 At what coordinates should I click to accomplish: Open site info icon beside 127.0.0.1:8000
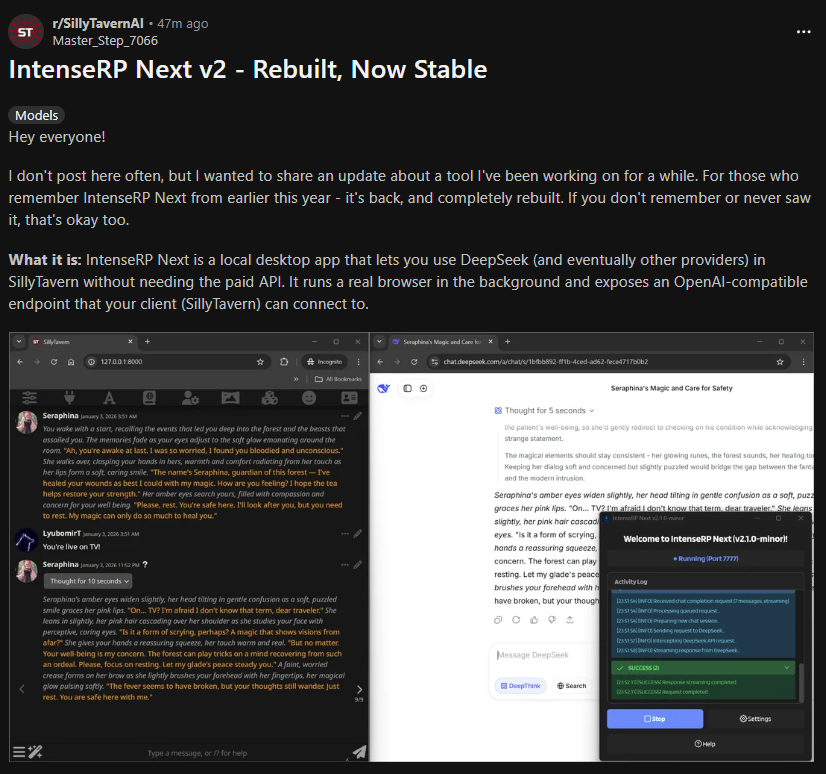92,362
